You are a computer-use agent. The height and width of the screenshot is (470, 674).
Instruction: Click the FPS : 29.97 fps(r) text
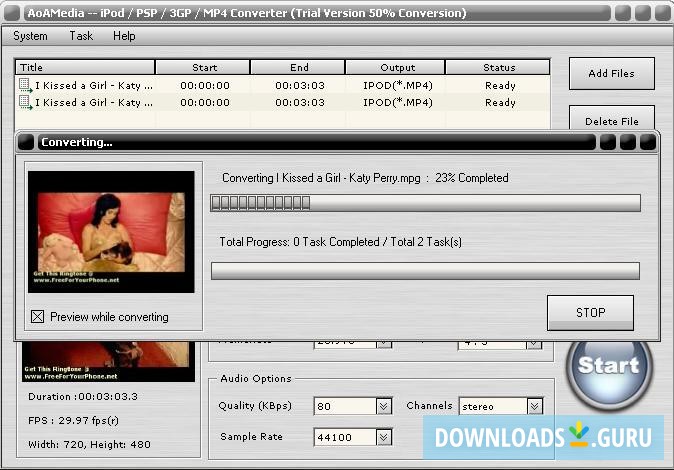73,421
